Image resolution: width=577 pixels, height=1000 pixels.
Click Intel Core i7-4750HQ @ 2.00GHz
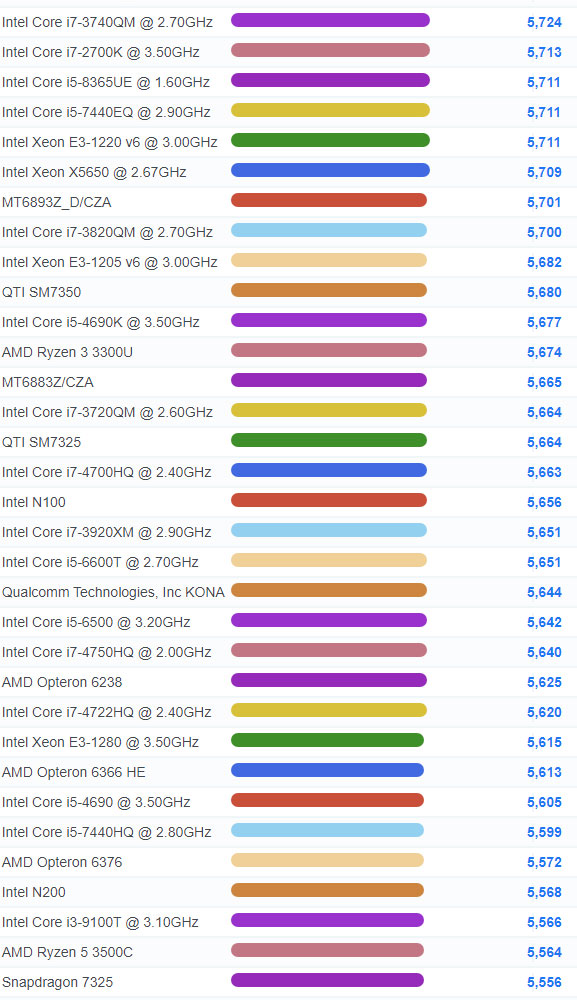click(x=106, y=652)
